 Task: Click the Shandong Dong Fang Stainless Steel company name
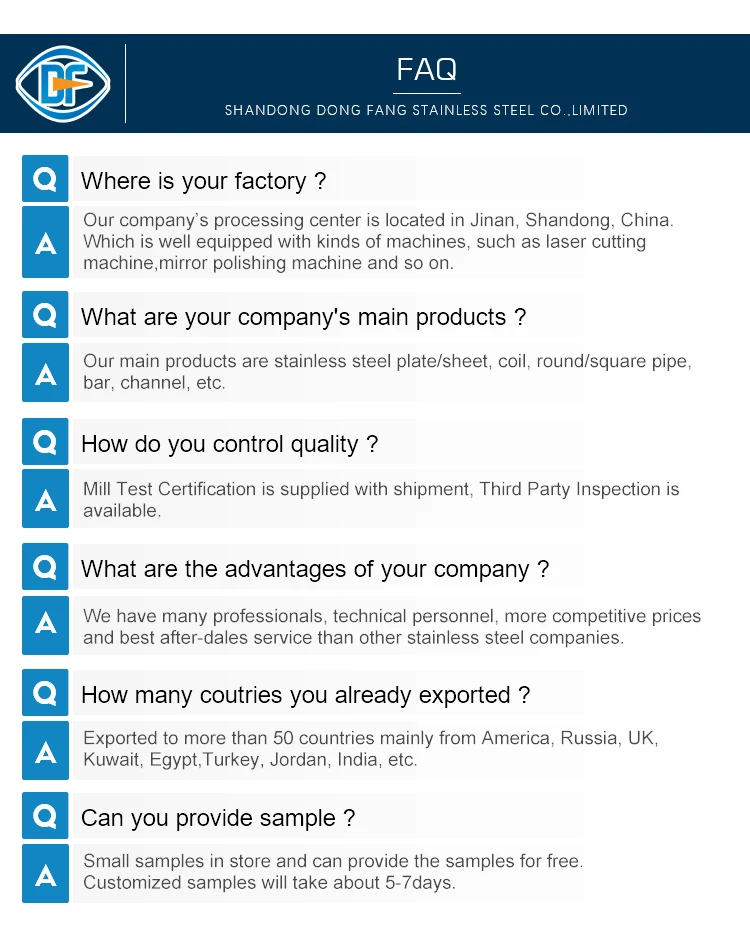pos(426,110)
